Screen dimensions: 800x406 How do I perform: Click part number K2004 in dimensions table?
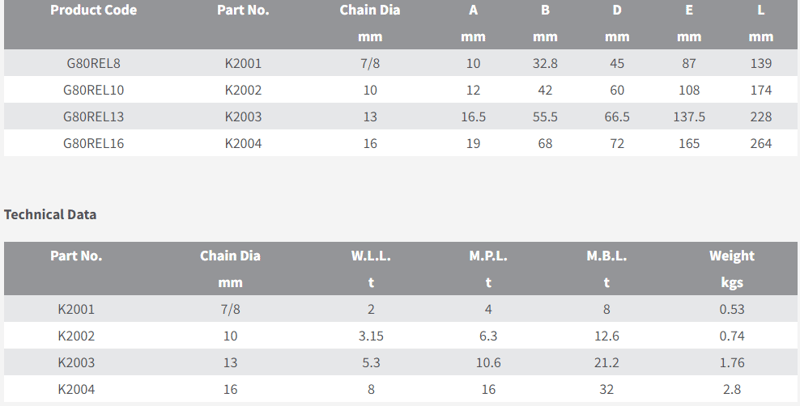(x=243, y=143)
